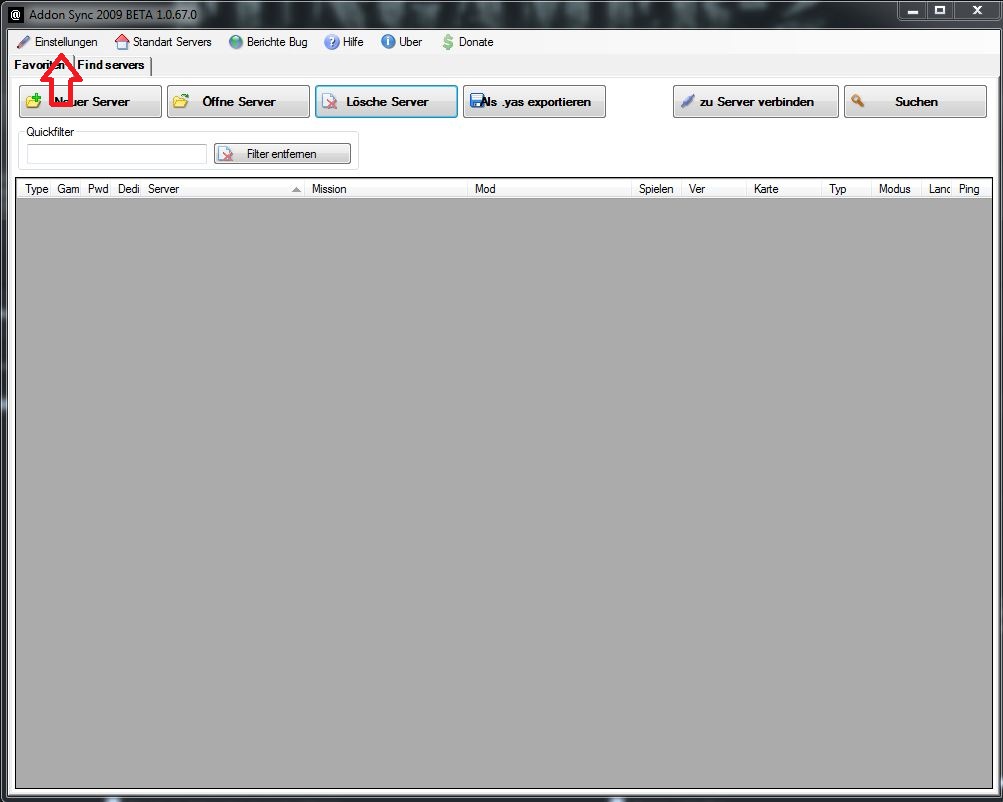Sort the list by Mission column header
The image size is (1003, 802).
[387, 189]
